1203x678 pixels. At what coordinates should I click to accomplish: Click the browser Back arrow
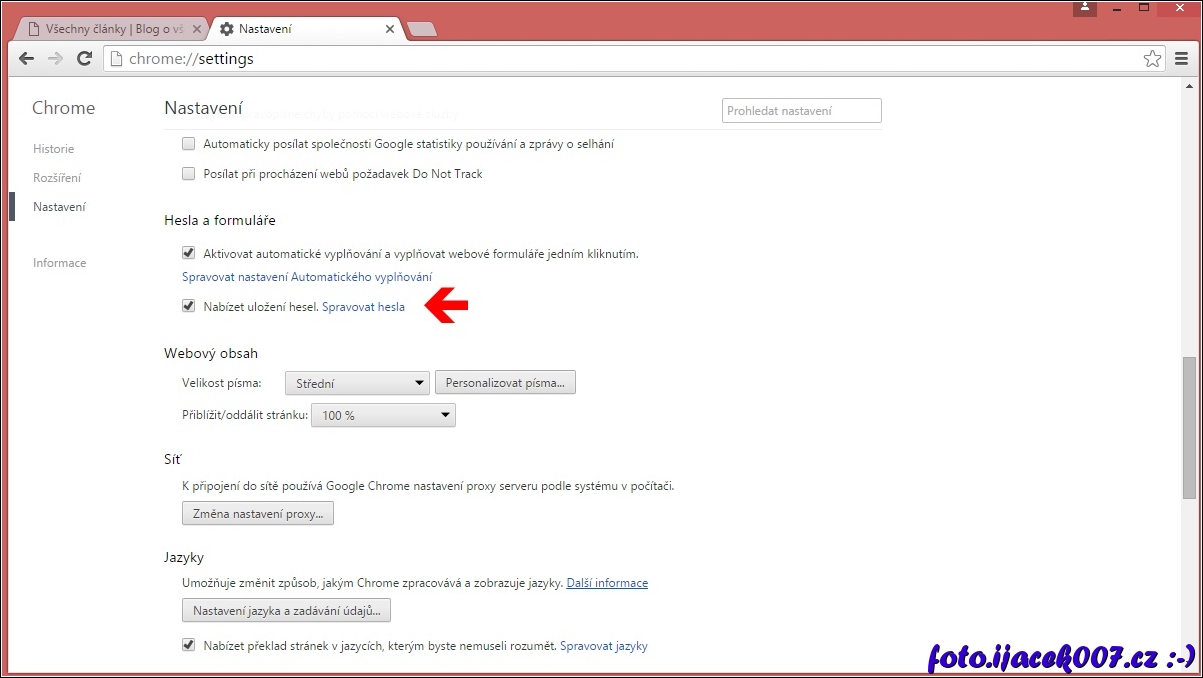pos(27,59)
